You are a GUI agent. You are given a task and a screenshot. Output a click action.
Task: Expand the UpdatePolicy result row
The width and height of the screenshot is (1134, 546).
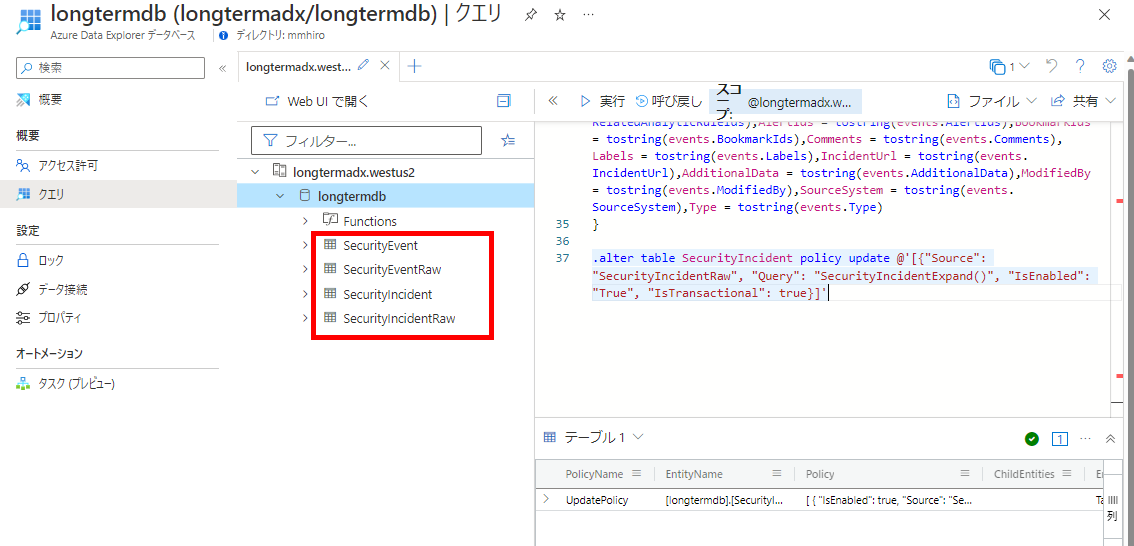pos(546,499)
